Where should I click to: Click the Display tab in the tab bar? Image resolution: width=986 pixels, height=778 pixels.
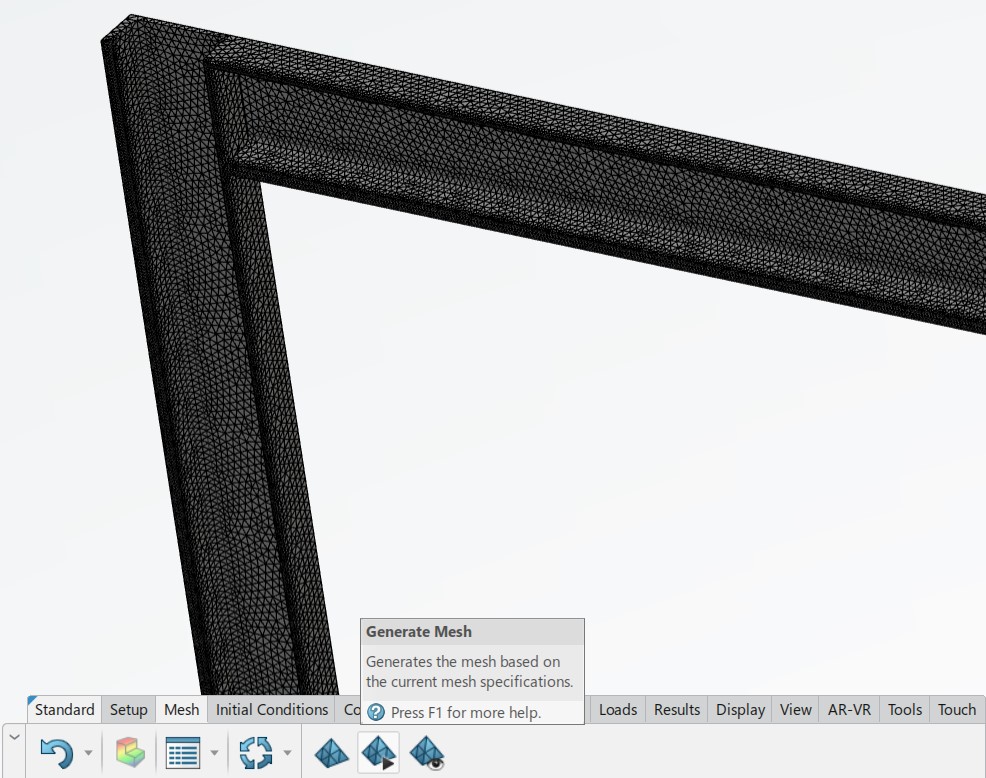coord(739,710)
